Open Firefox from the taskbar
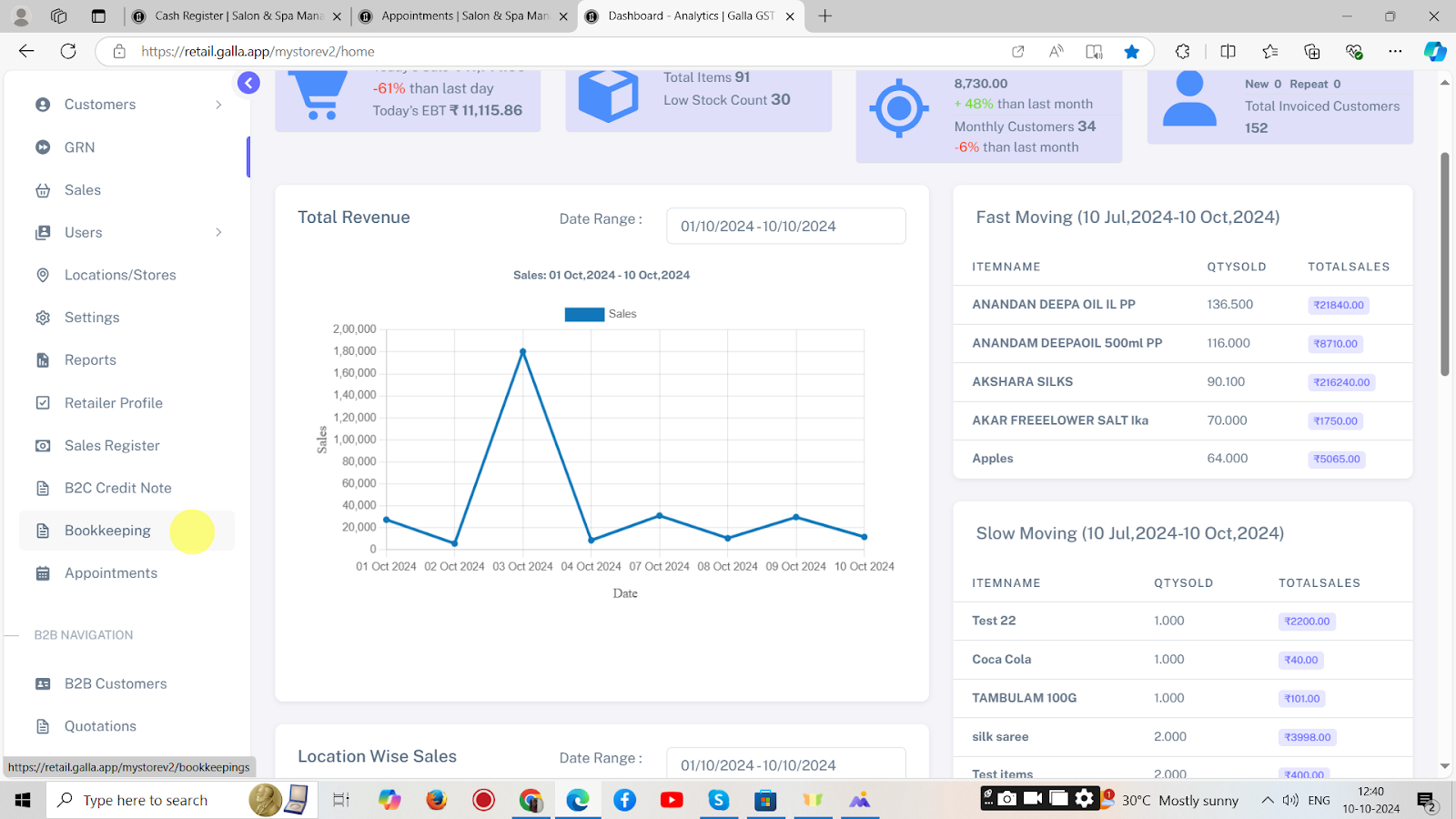Viewport: 1456px width, 819px height. tap(437, 800)
